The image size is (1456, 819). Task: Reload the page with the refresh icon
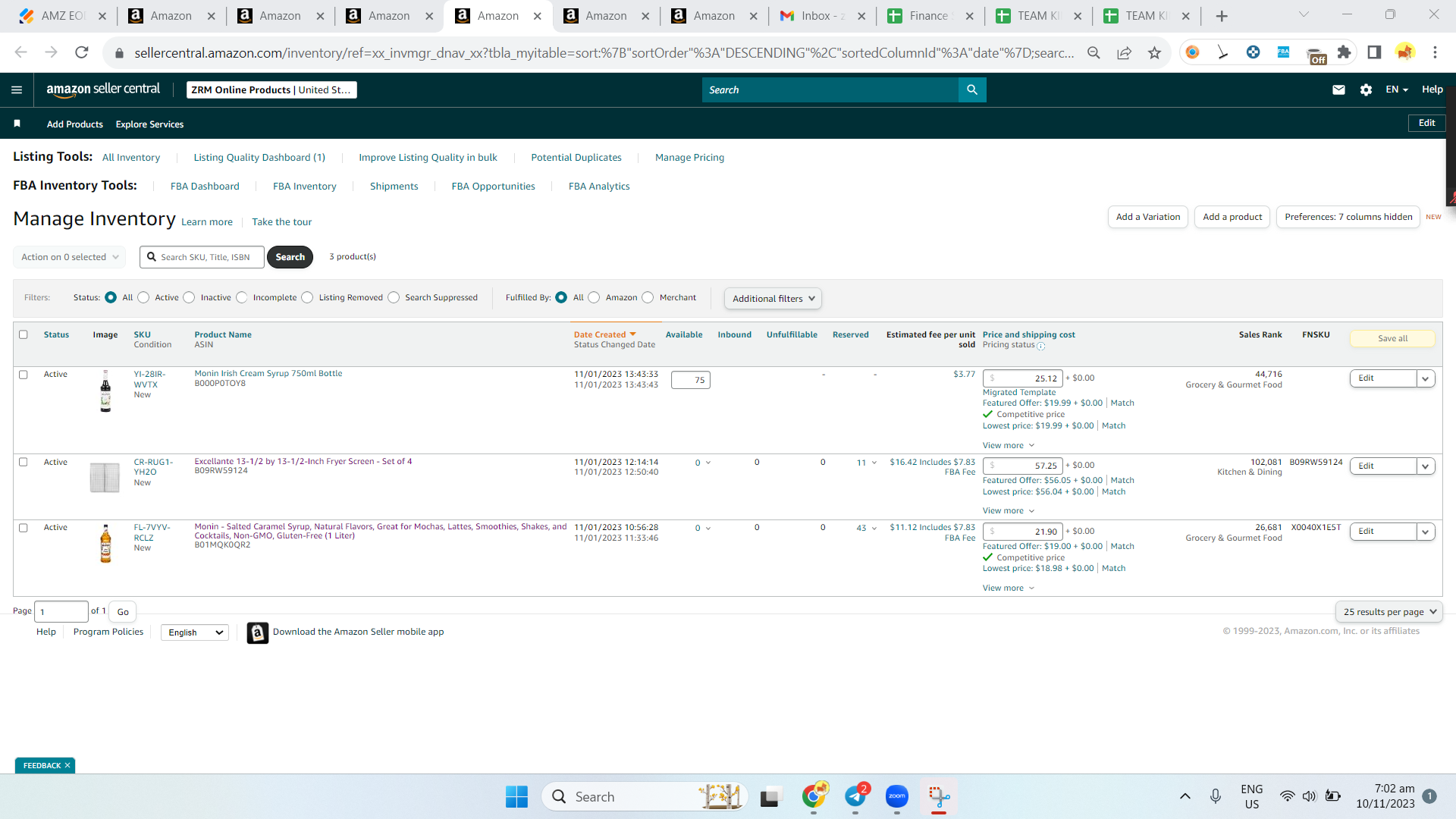click(x=82, y=52)
